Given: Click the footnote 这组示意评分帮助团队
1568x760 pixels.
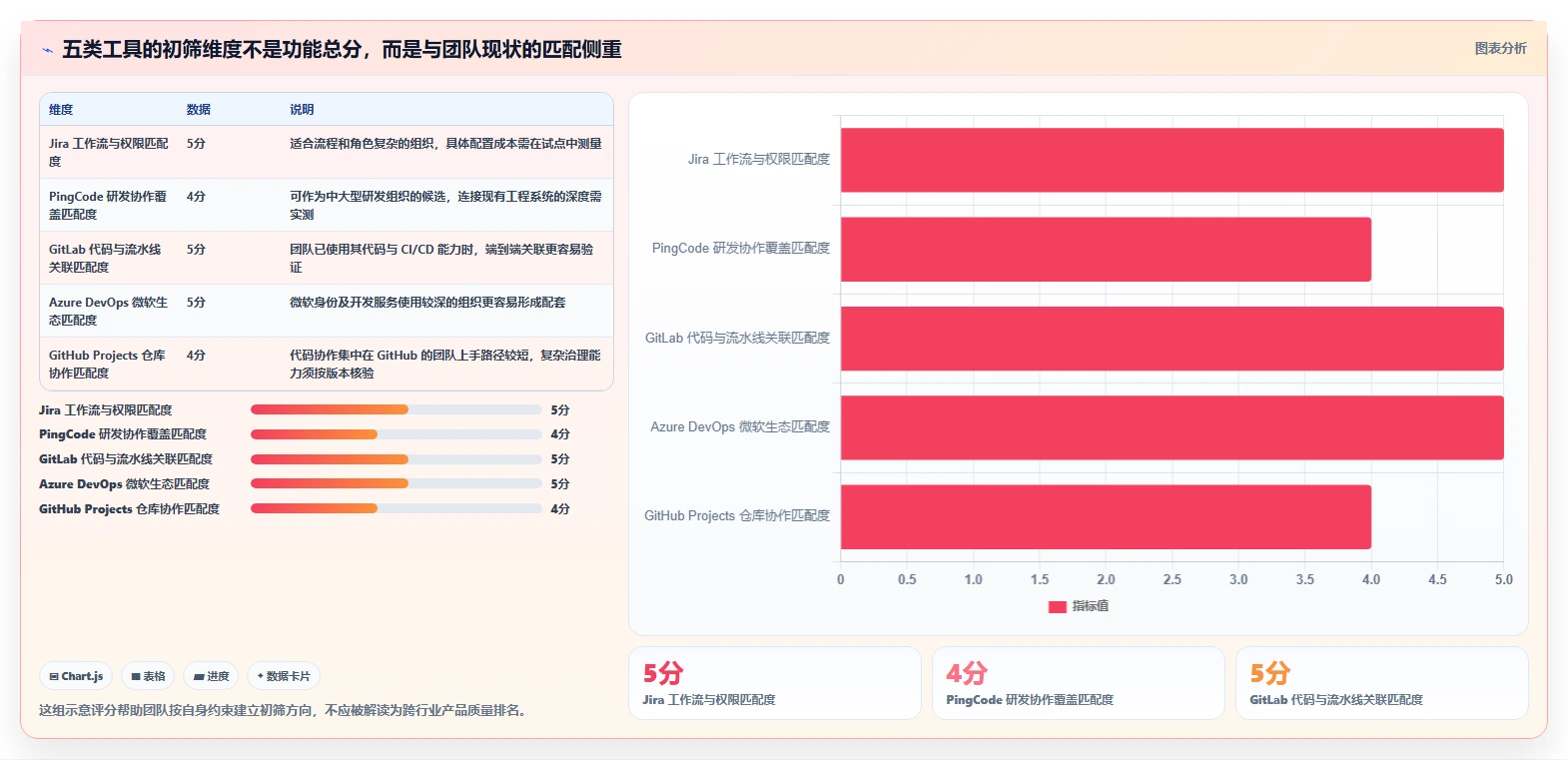Looking at the screenshot, I should coord(283,710).
